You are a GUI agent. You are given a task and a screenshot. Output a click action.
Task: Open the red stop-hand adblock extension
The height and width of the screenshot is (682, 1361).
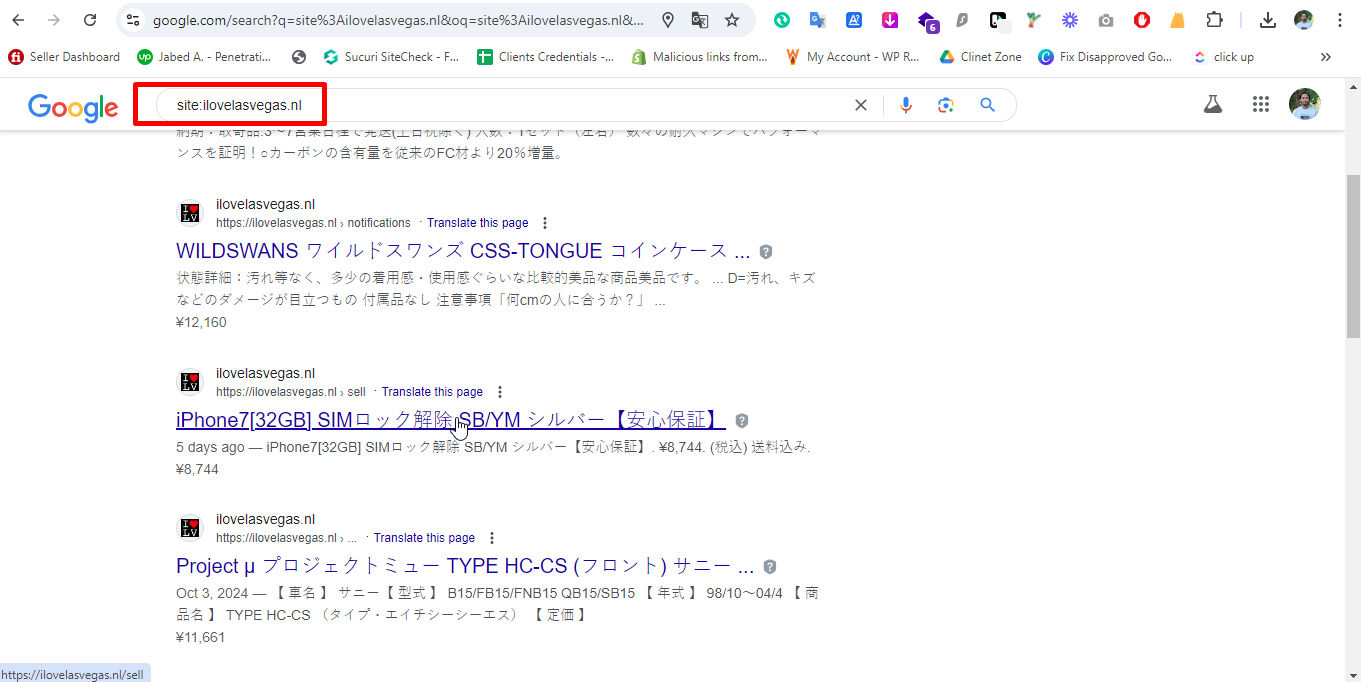tap(1142, 20)
